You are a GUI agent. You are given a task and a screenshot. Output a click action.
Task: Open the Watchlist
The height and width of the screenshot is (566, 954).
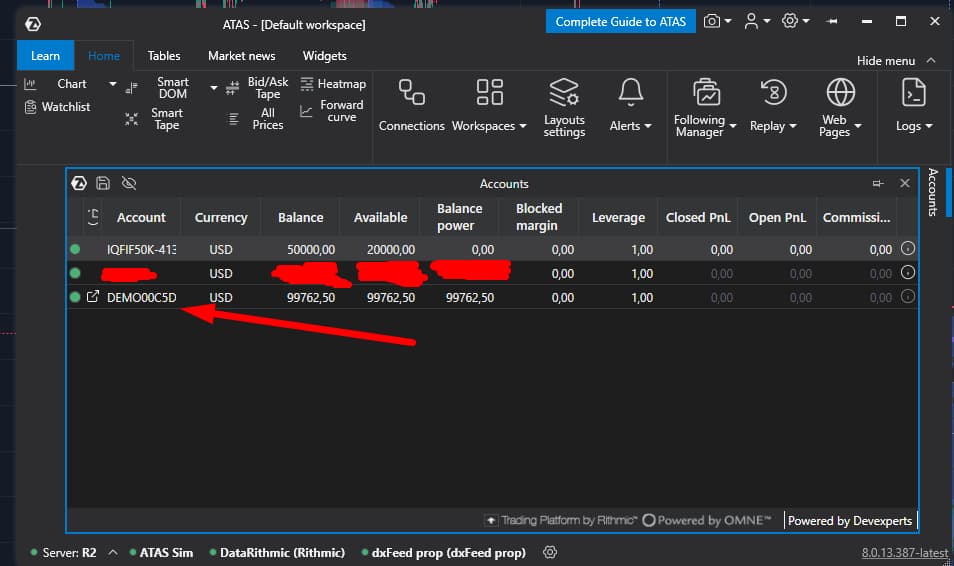coord(57,107)
